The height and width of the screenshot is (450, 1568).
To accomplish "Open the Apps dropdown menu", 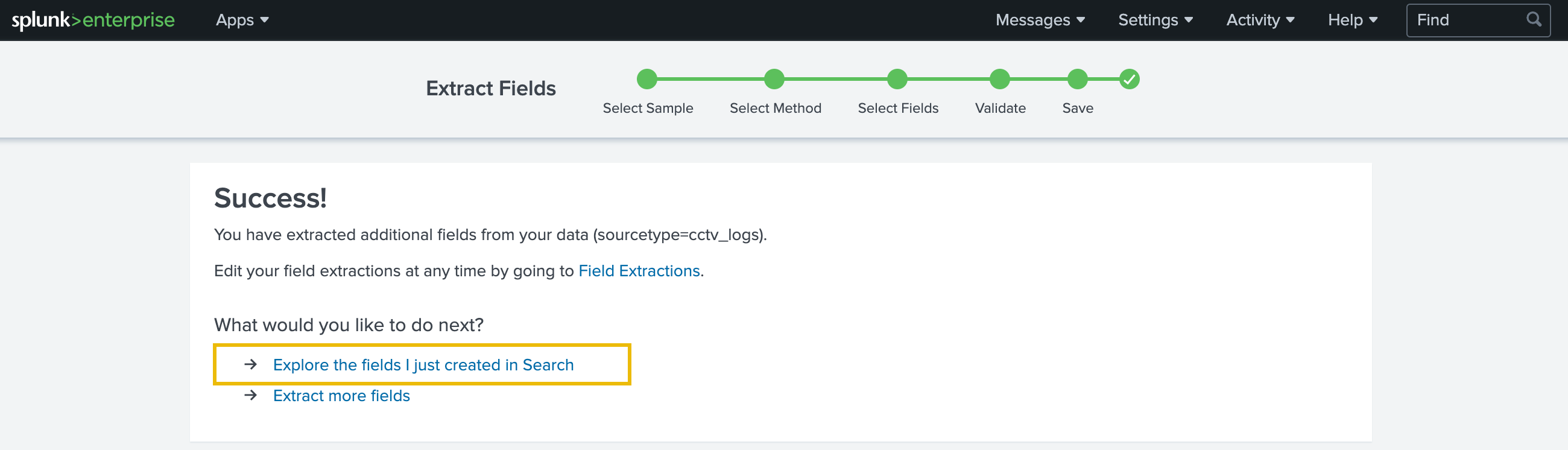I will [242, 20].
